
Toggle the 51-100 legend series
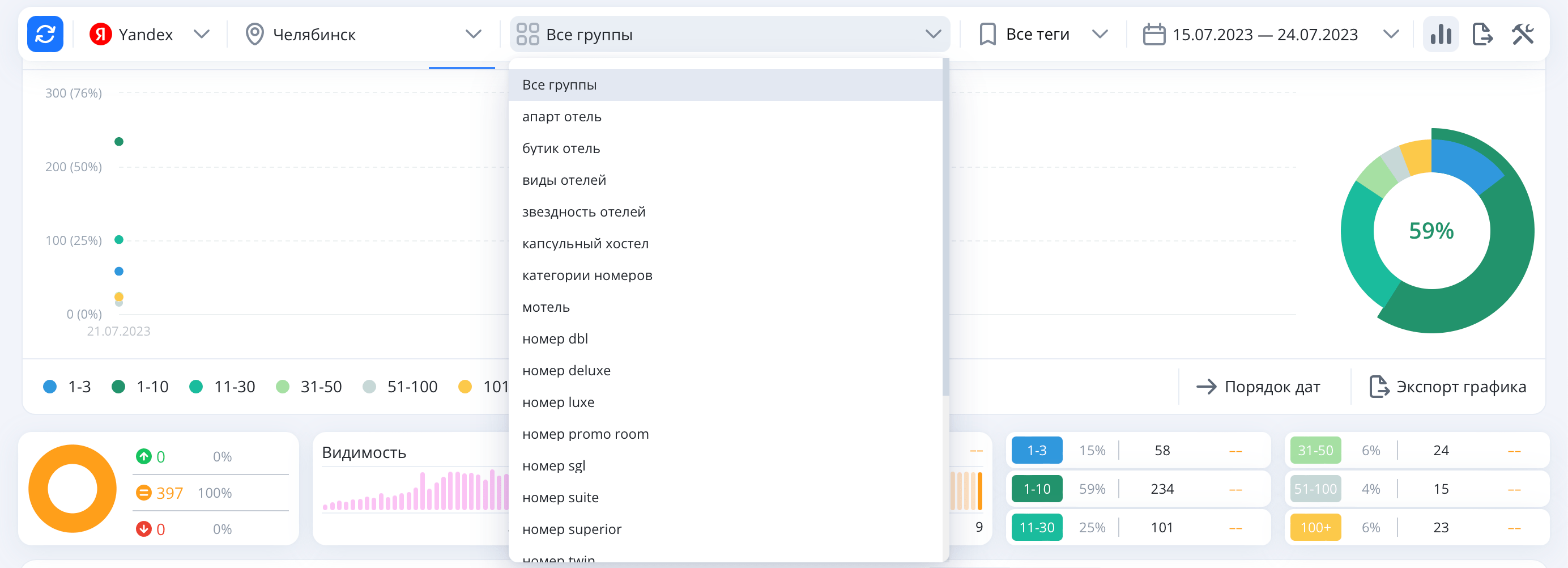tap(400, 387)
